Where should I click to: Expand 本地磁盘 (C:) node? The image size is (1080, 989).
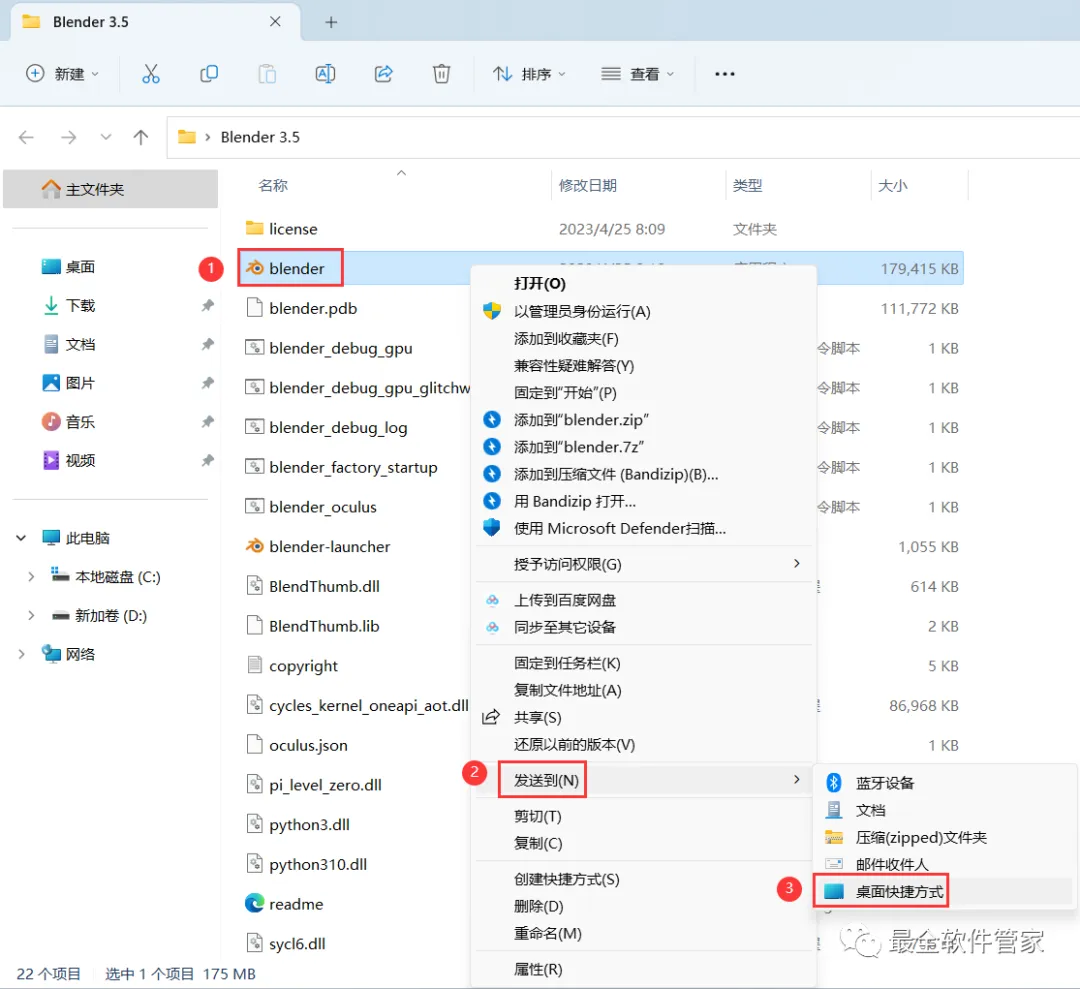(31, 576)
